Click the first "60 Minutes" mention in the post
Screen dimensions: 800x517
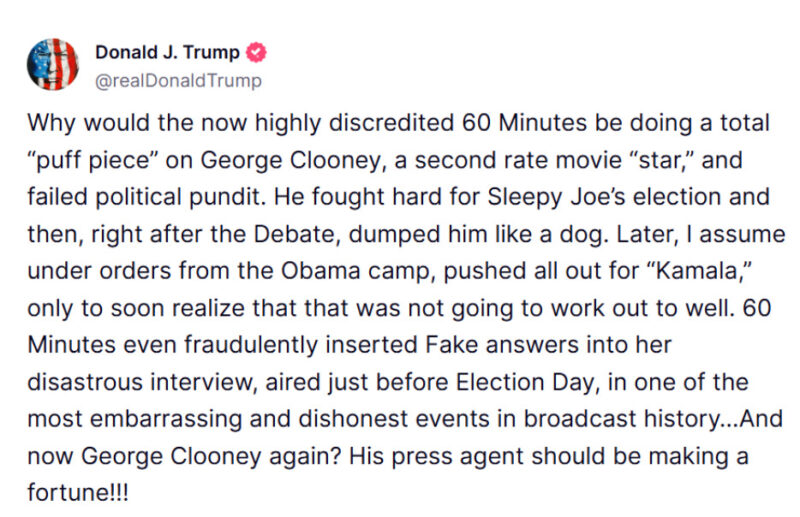(524, 123)
